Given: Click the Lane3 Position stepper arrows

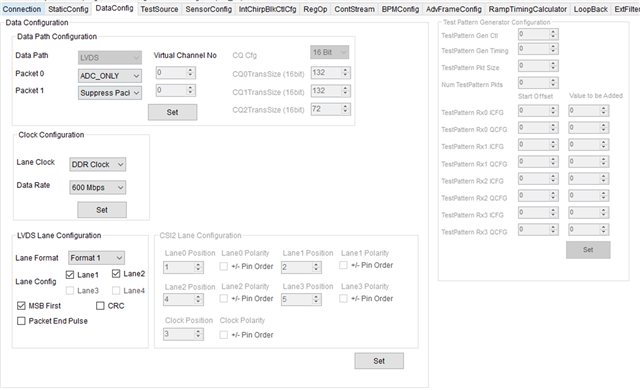Looking at the screenshot, I should (x=316, y=299).
